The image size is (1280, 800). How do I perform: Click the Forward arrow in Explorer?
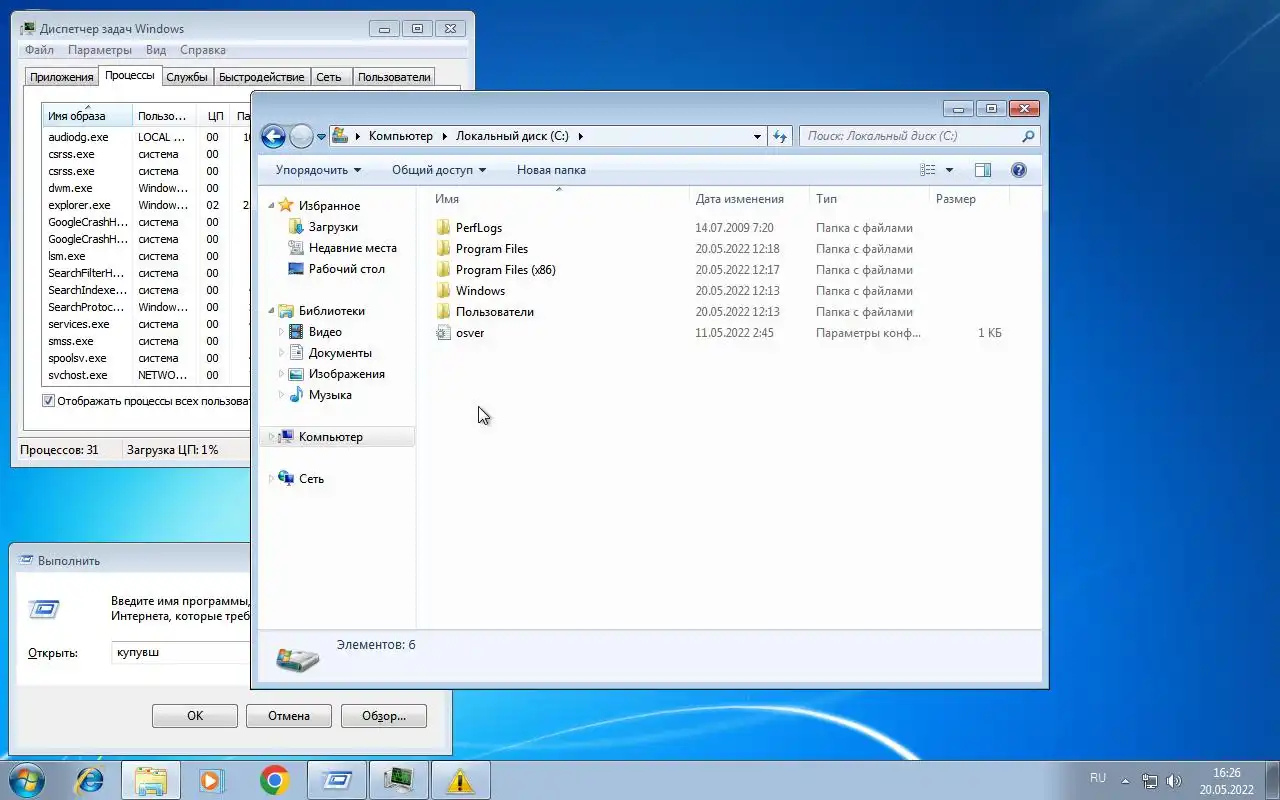(301, 137)
